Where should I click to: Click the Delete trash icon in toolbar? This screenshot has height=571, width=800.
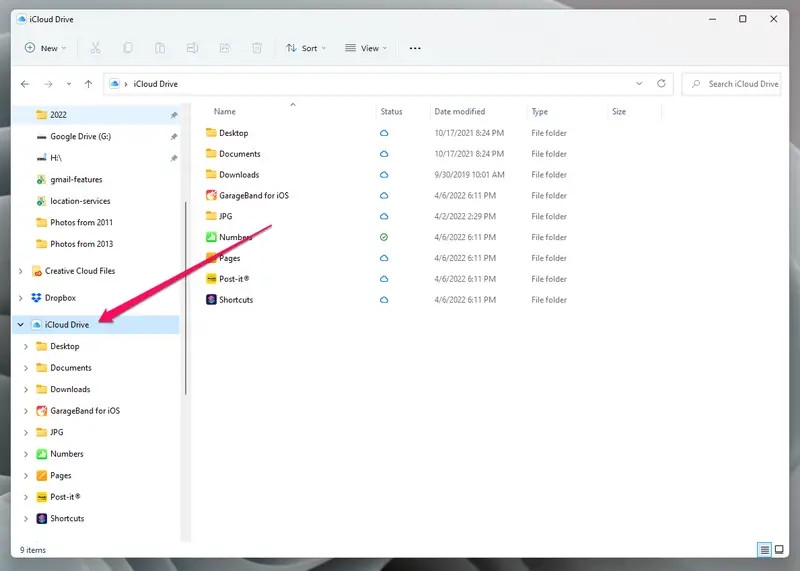[257, 48]
